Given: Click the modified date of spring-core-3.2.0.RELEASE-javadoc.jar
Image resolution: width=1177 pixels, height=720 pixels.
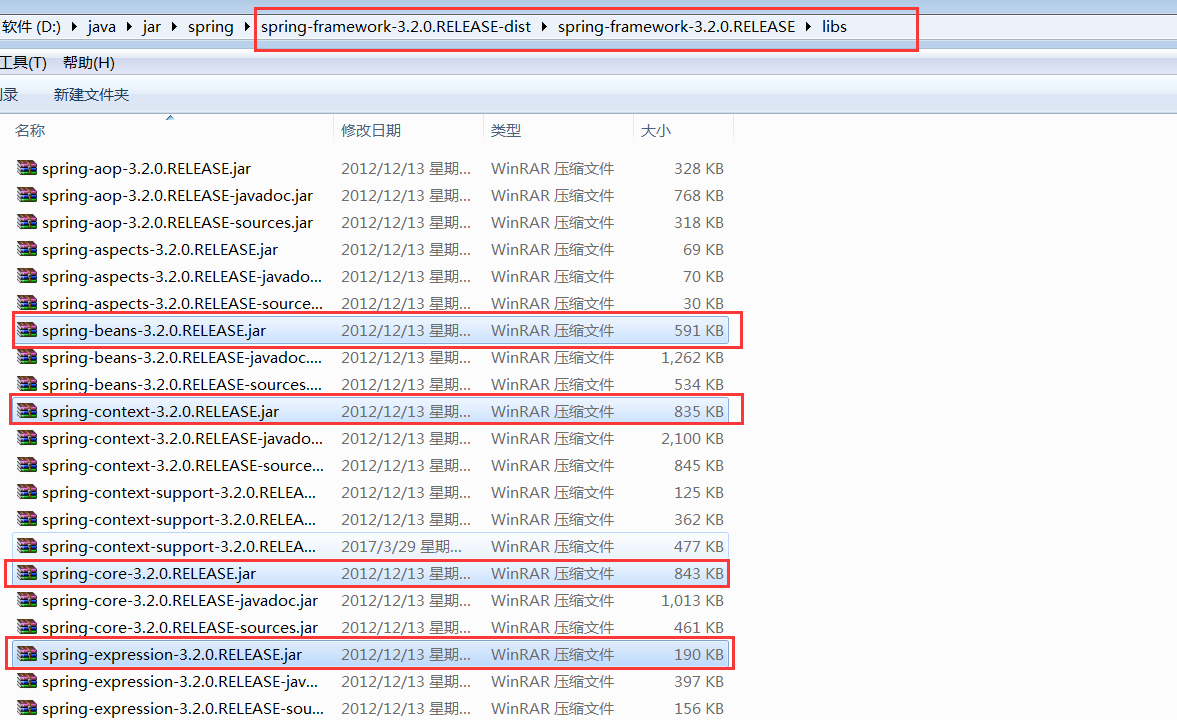Looking at the screenshot, I should (406, 601).
